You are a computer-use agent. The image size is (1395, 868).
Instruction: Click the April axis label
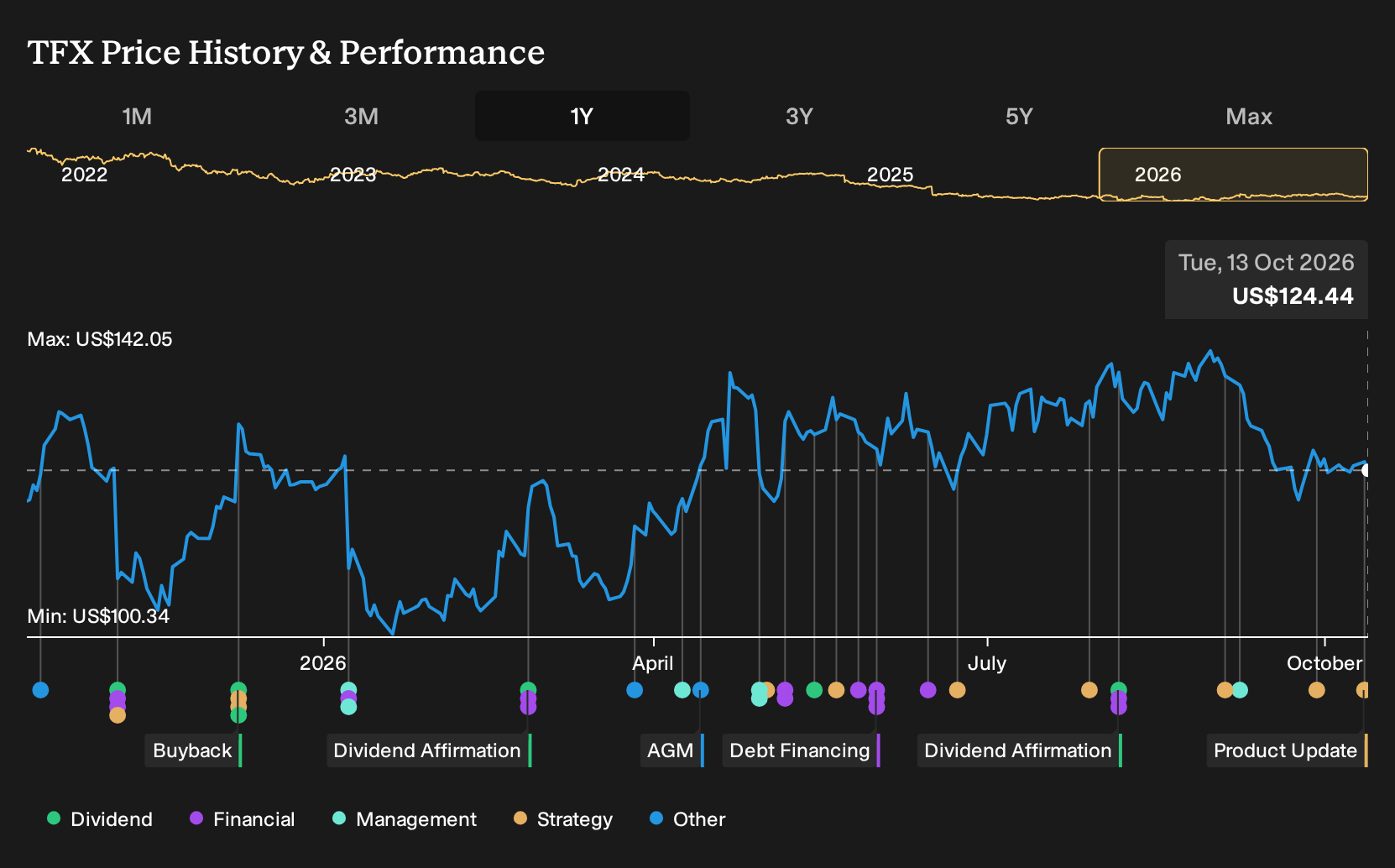653,663
